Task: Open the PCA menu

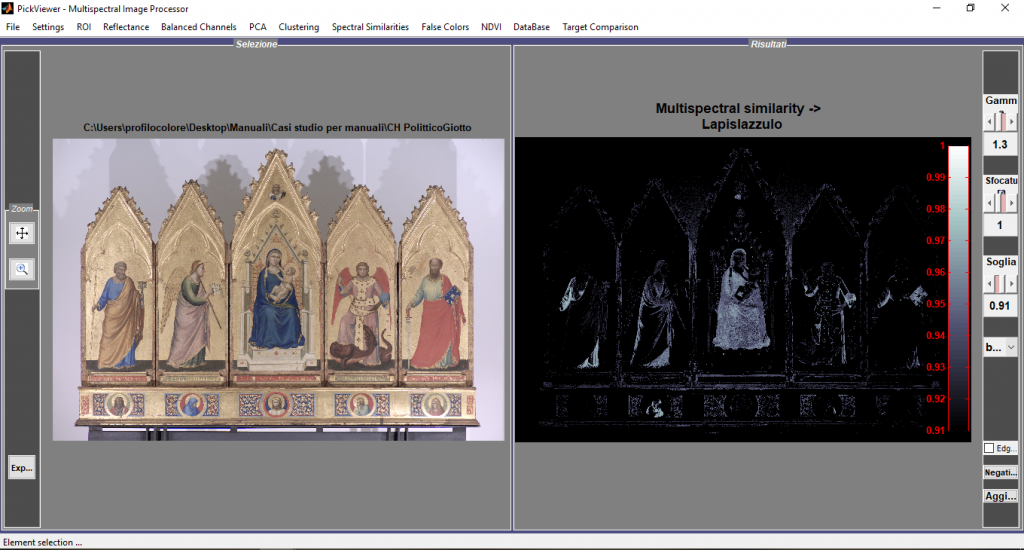Action: click(x=257, y=27)
